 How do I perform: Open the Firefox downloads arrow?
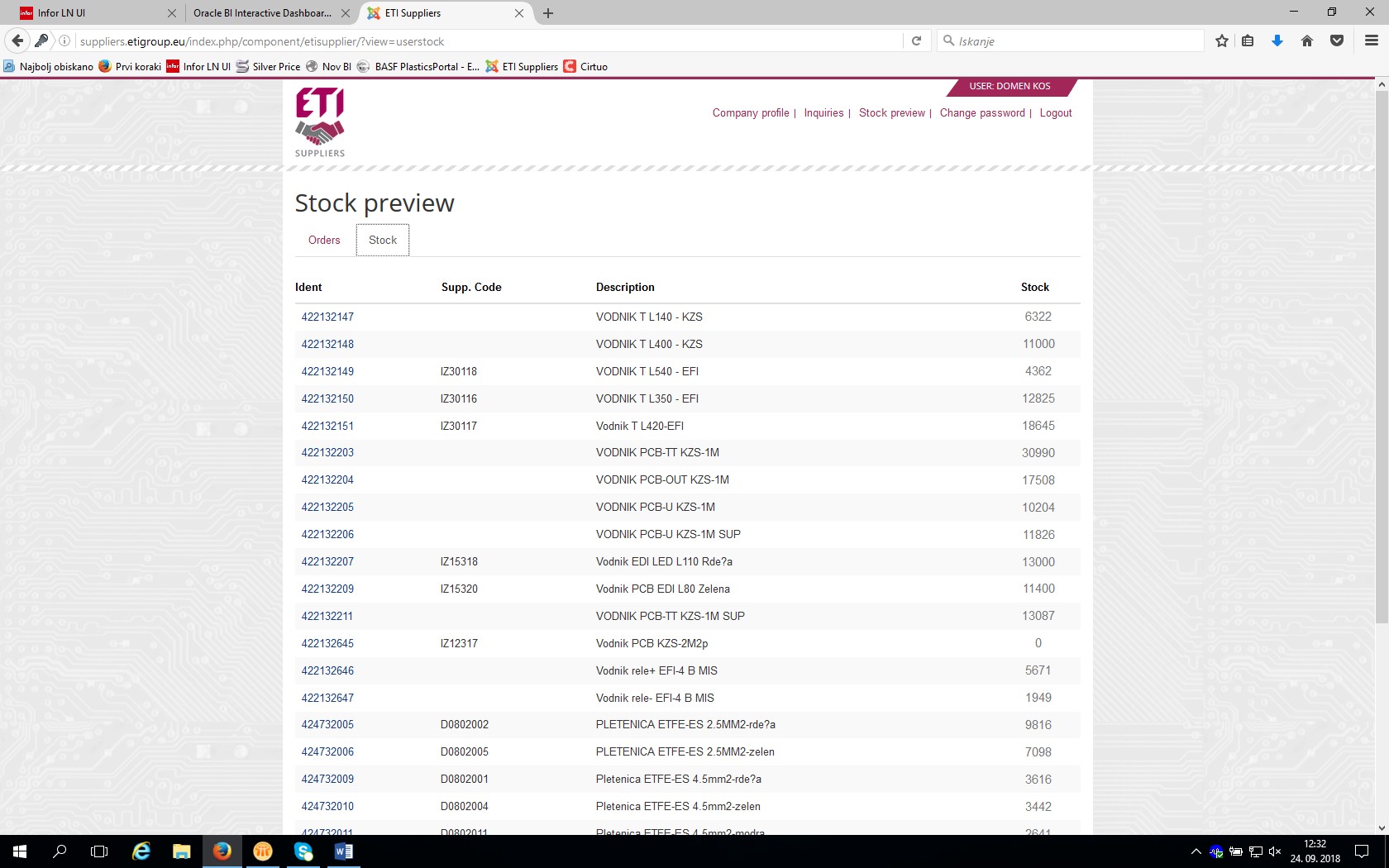click(x=1277, y=41)
